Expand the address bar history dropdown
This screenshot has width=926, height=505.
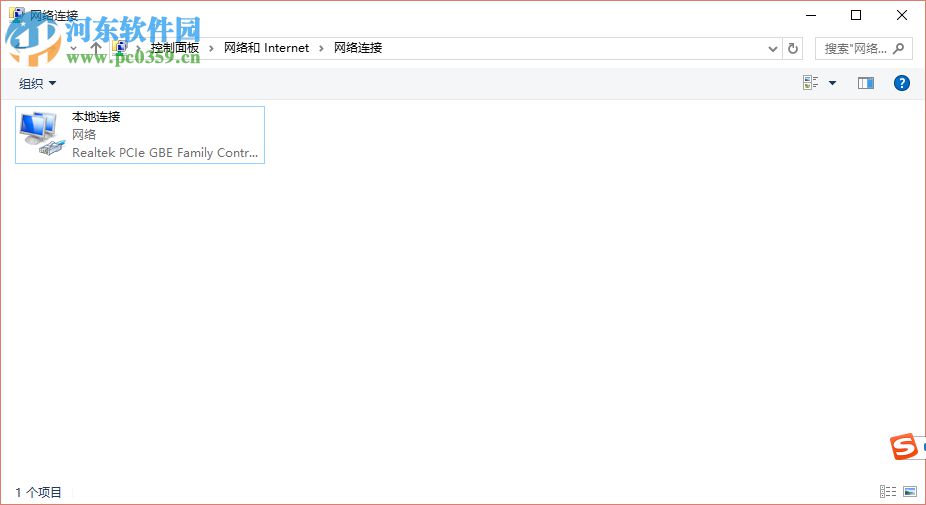click(x=772, y=48)
